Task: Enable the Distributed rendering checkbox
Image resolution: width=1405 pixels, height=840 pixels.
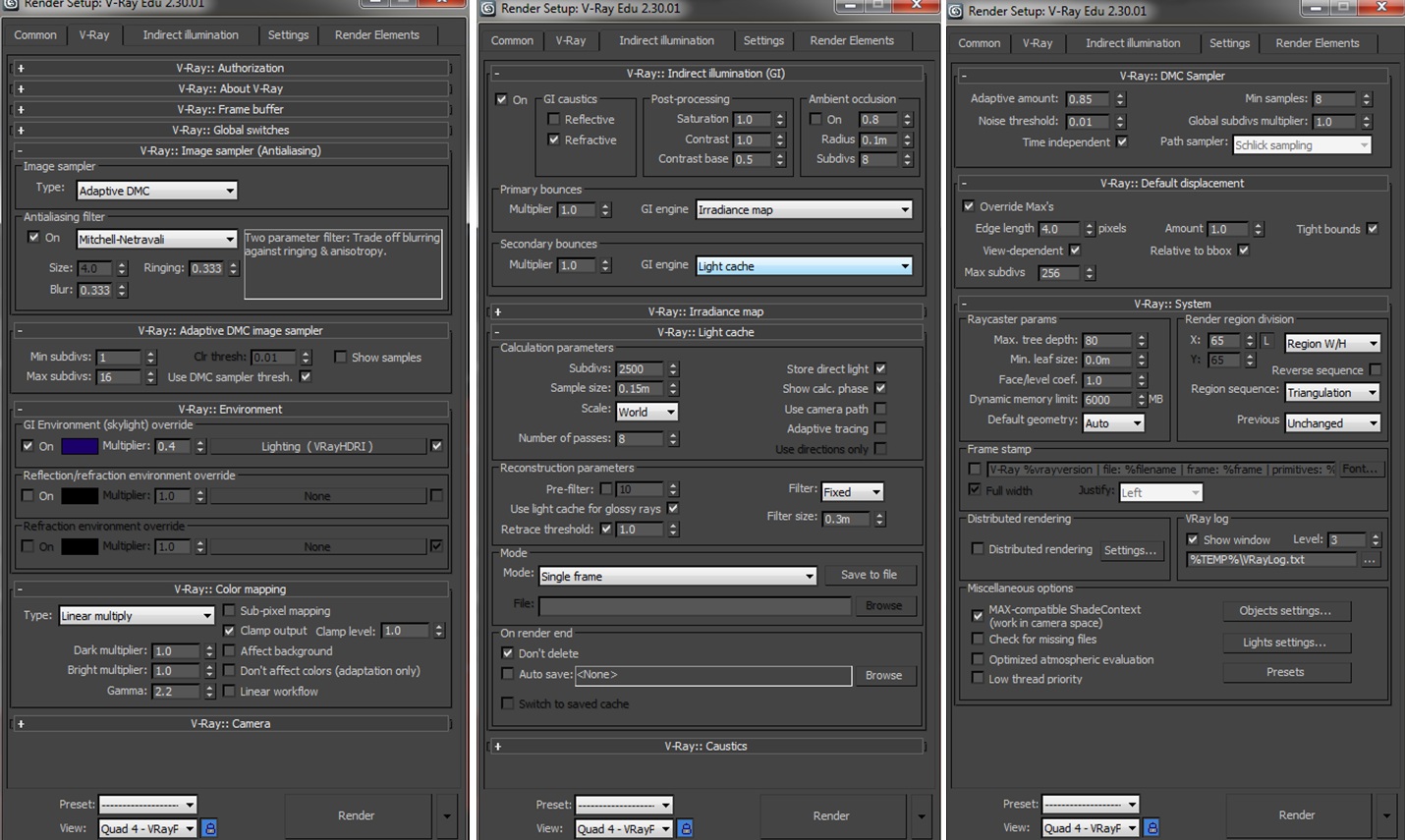Action: pyautogui.click(x=977, y=549)
